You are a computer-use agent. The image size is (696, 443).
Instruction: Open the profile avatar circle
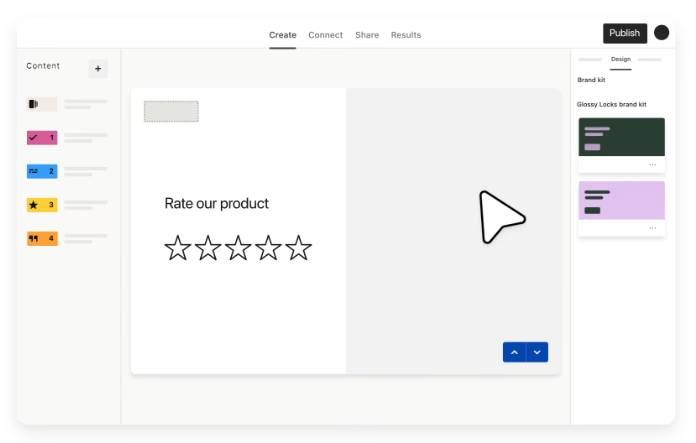[661, 32]
